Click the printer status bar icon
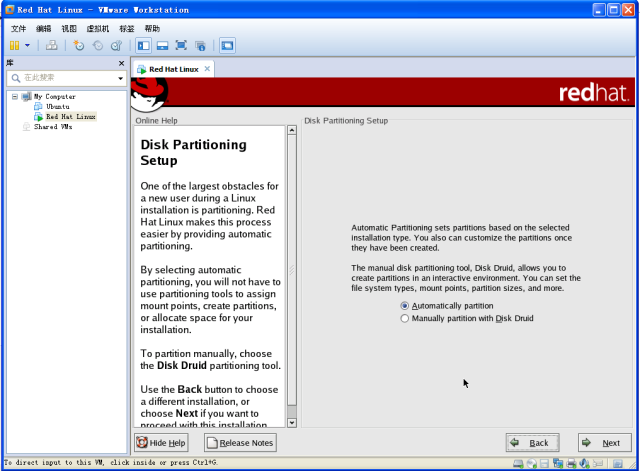The image size is (640, 471). (x=571, y=464)
